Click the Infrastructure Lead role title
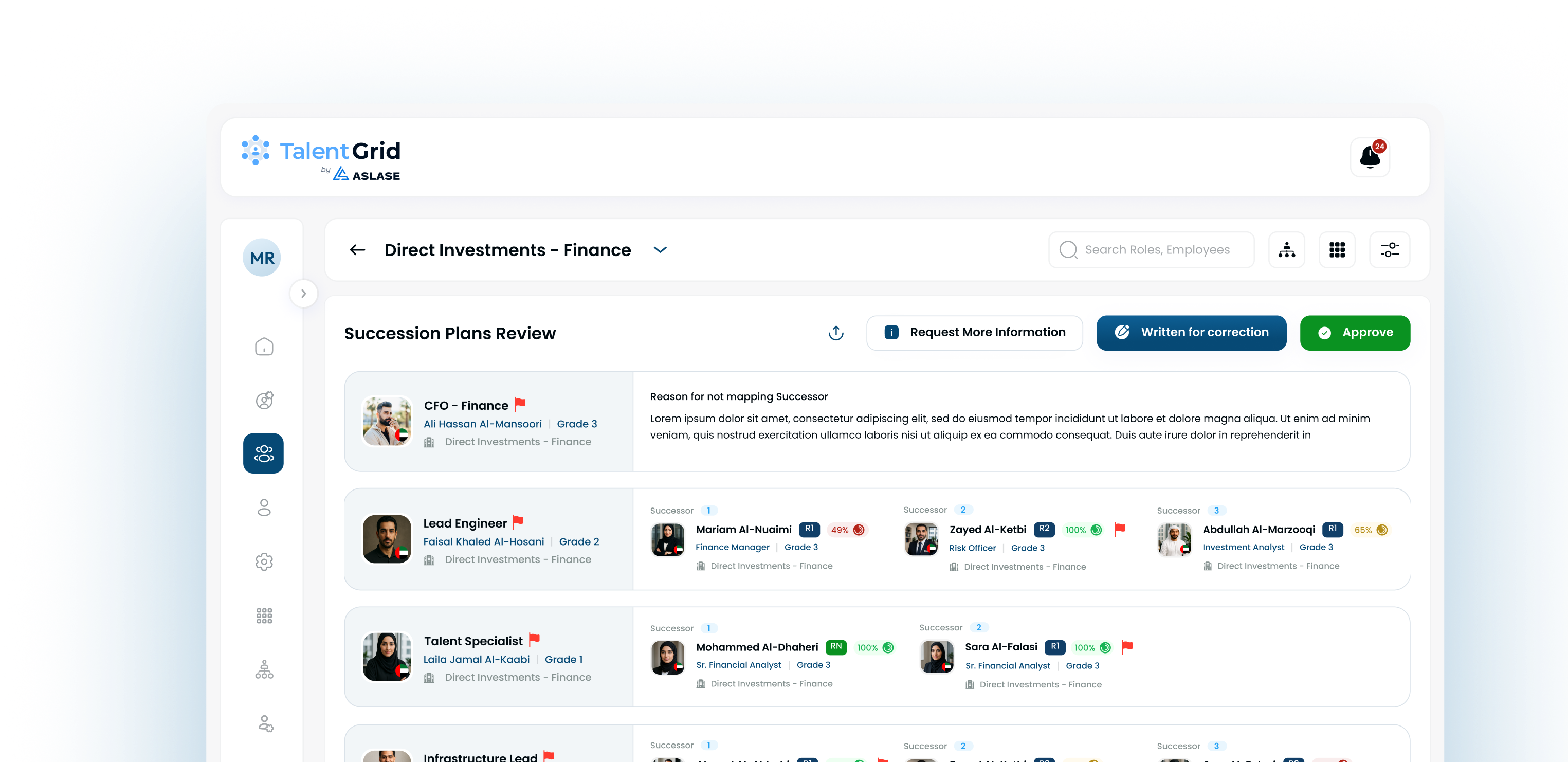1568x762 pixels. (480, 757)
